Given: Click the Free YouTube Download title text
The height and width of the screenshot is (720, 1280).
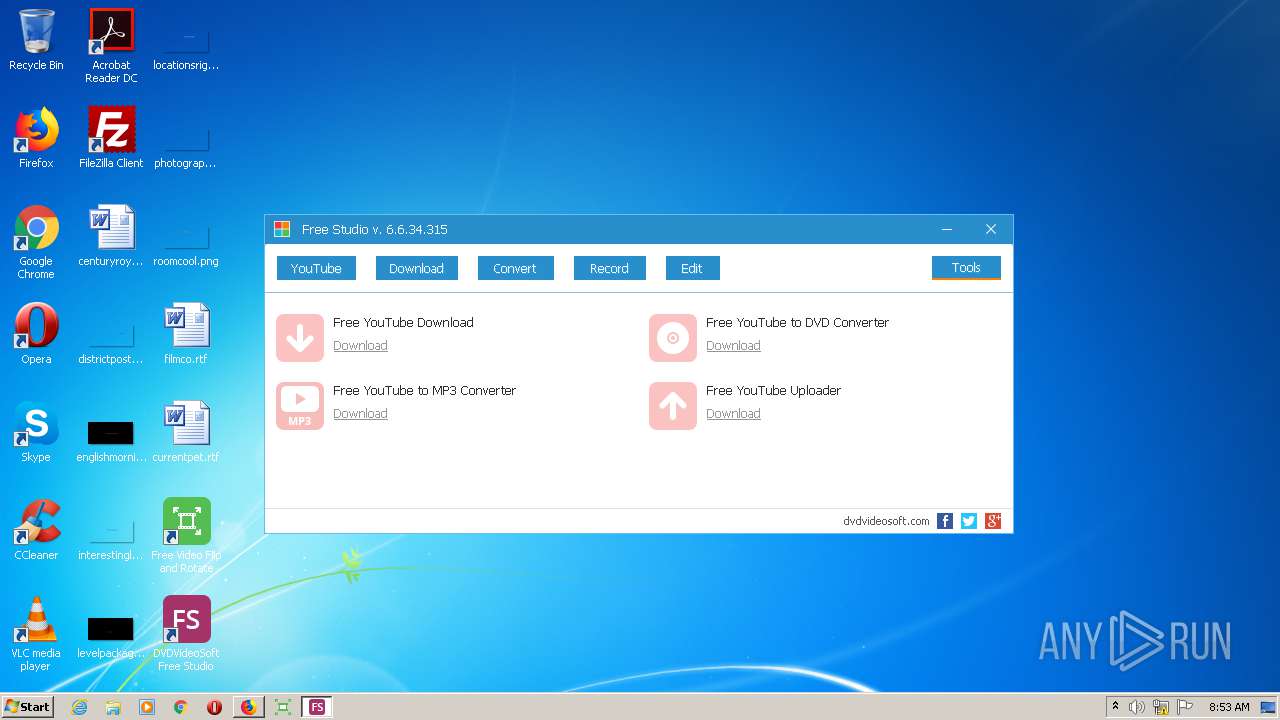Looking at the screenshot, I should (403, 323).
